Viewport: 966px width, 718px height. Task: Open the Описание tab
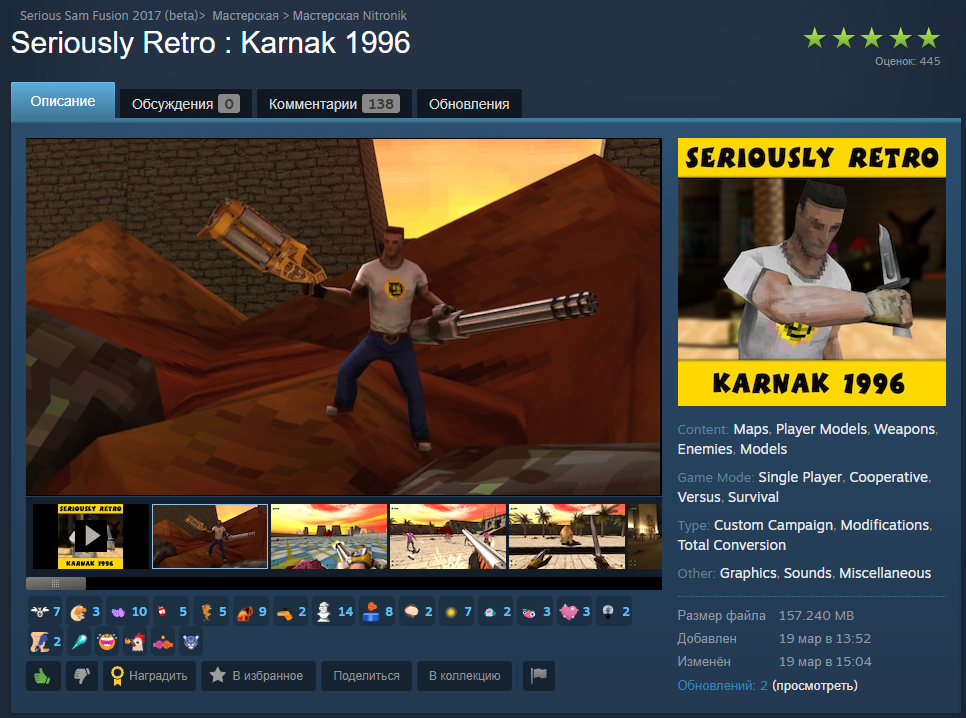pyautogui.click(x=63, y=101)
